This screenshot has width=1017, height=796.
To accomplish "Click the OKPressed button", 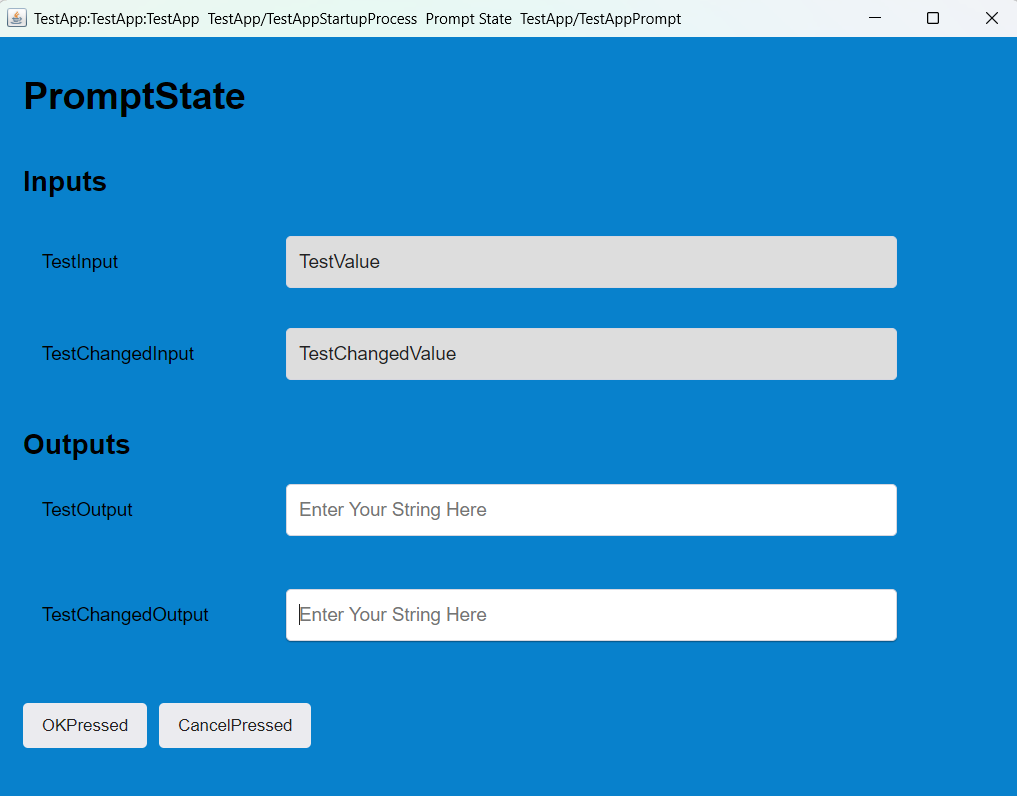I will point(85,725).
